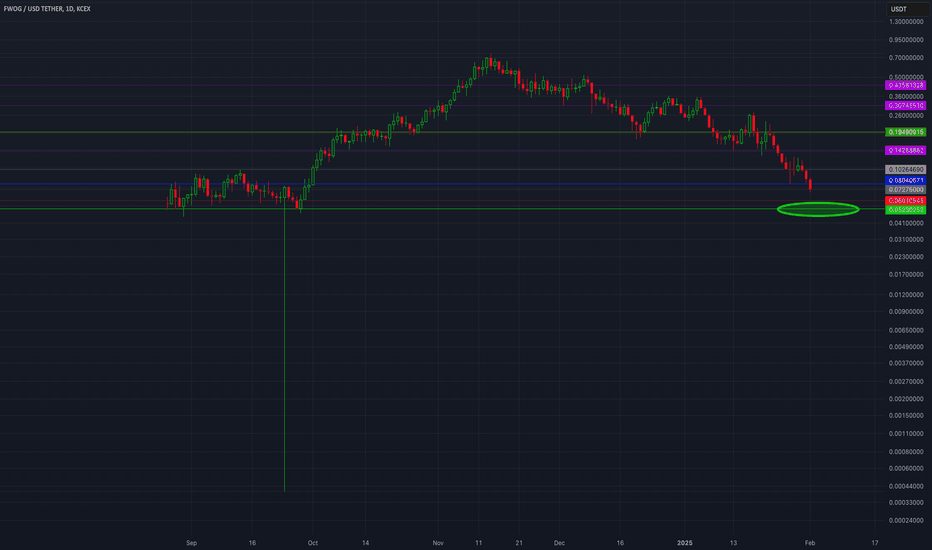932x550 pixels.
Task: Click the 17 date label on time axis
Action: pyautogui.click(x=875, y=543)
